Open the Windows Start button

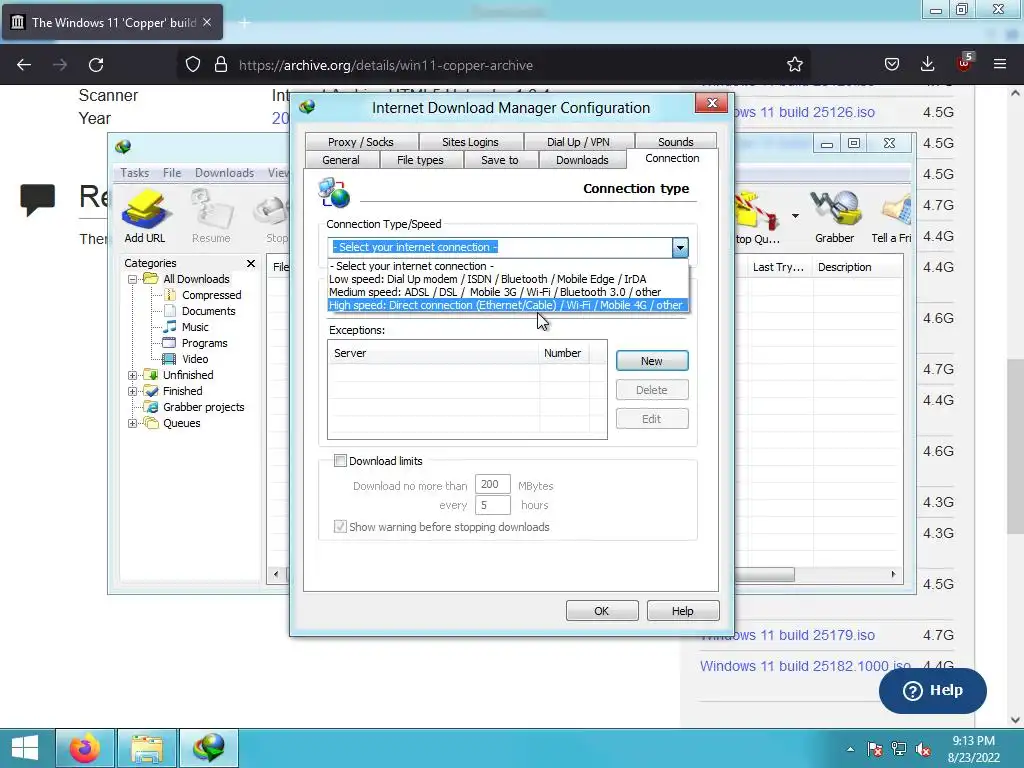point(25,748)
